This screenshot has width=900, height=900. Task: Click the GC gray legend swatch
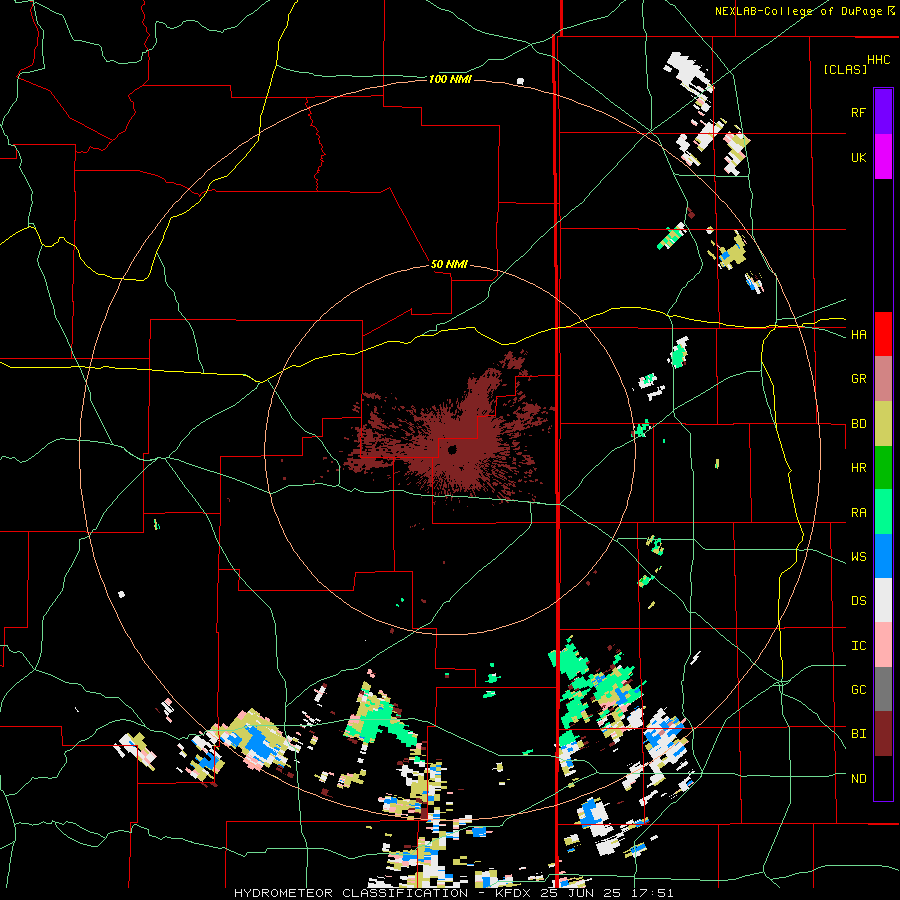tap(883, 689)
